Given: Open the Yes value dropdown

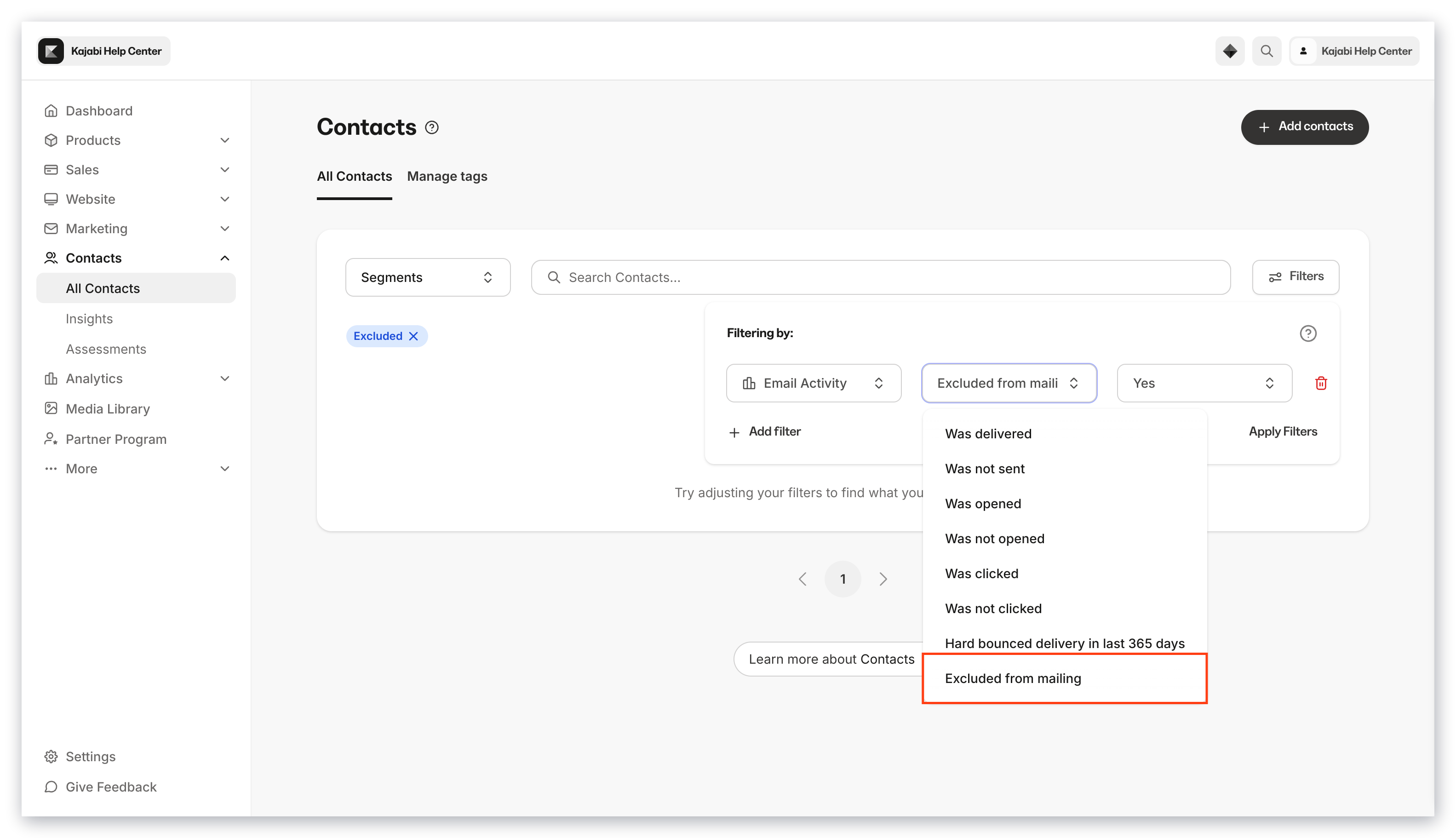Looking at the screenshot, I should [1204, 383].
